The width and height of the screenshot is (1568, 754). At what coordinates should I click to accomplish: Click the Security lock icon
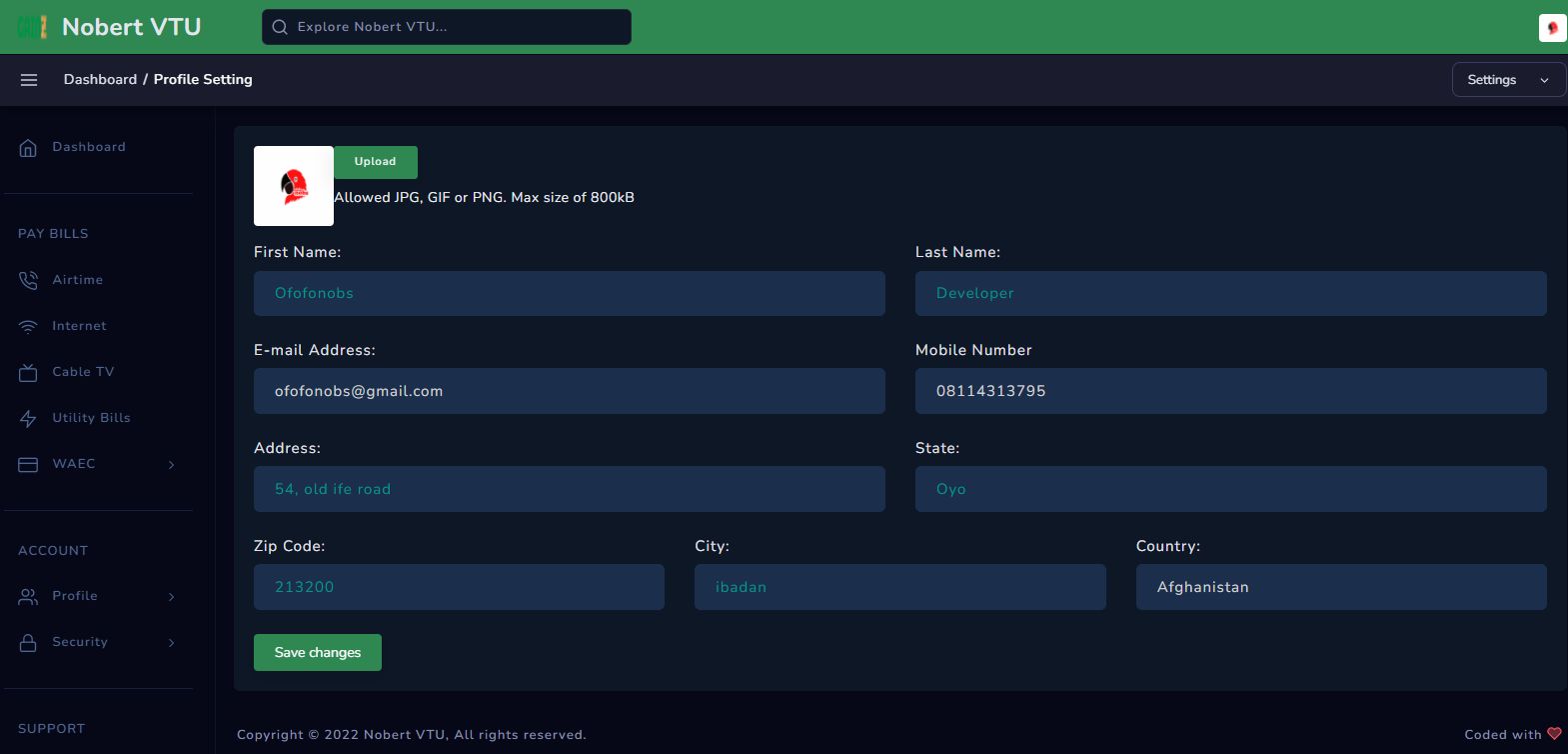click(x=28, y=642)
